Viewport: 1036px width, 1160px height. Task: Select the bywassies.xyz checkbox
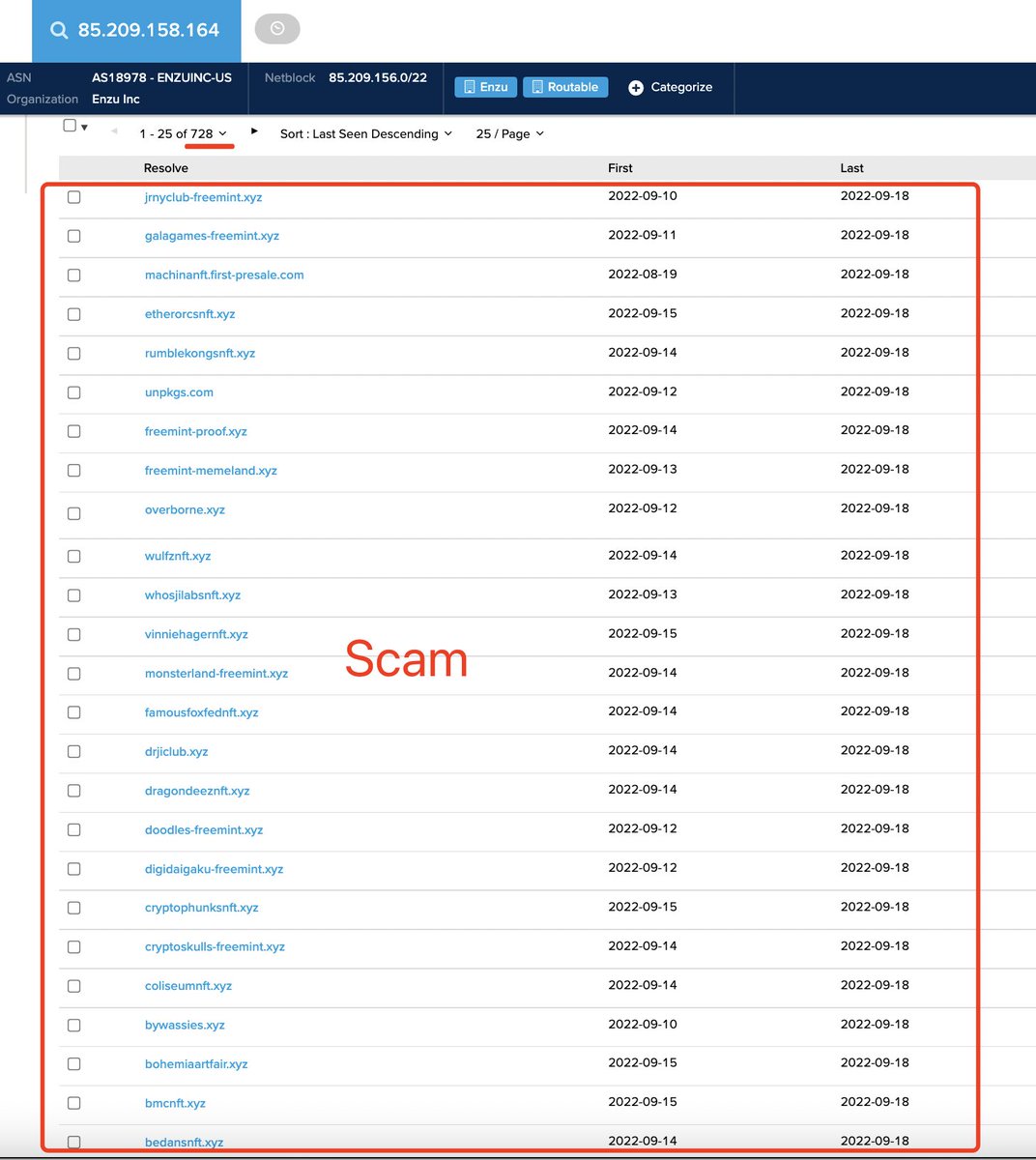coord(74,1026)
